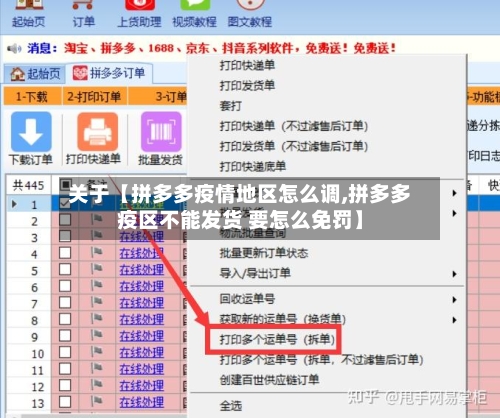Click the 批量发货 barcode icon

tap(161, 132)
